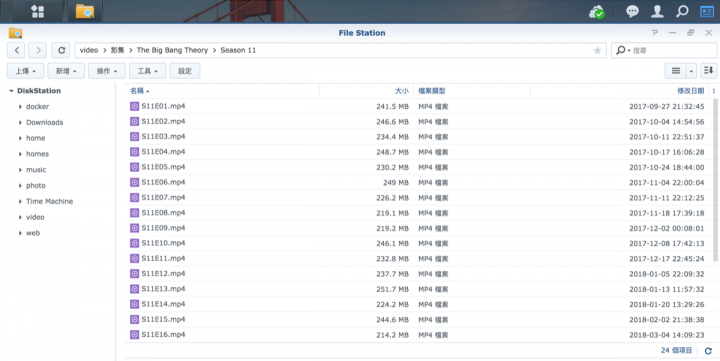
Task: Open the sort options icon
Action: 709,71
